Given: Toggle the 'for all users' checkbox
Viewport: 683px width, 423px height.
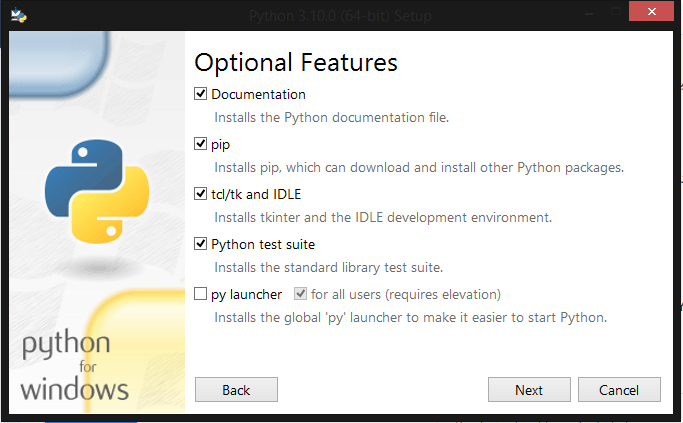Looking at the screenshot, I should point(301,294).
